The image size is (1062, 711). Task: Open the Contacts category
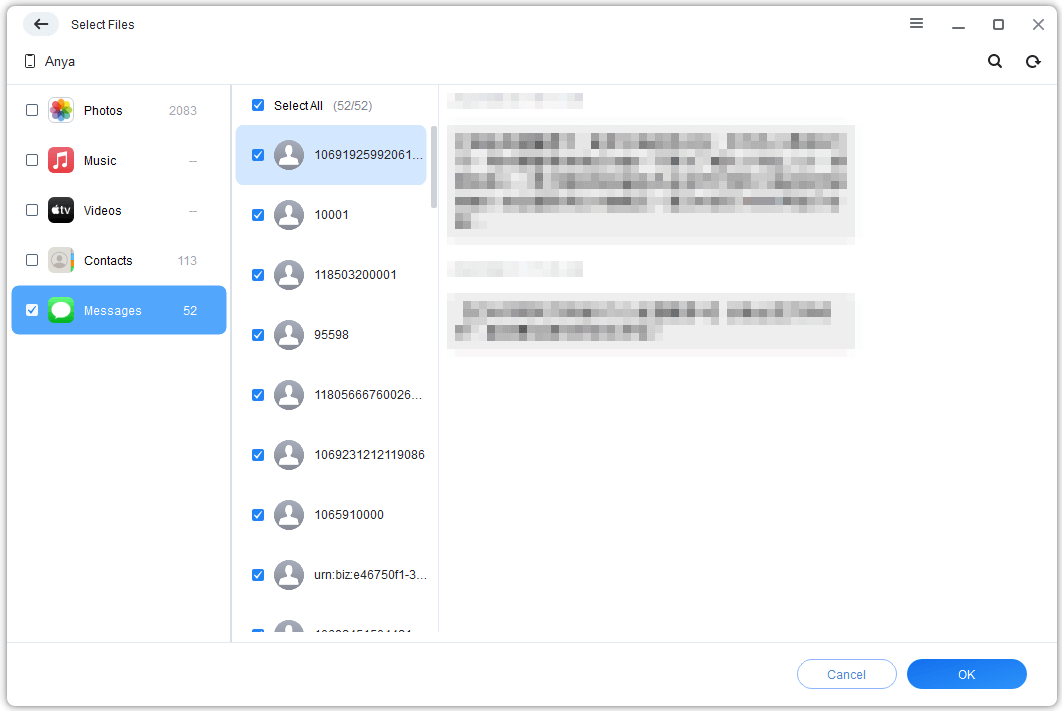point(119,261)
